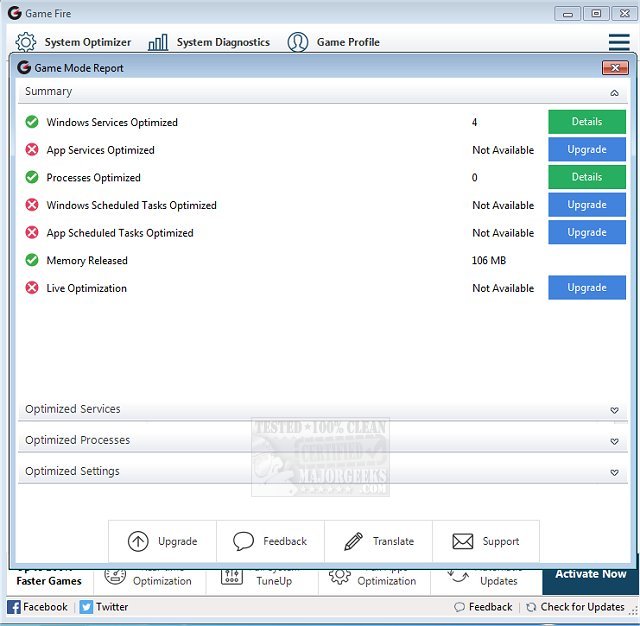Click Game Fire logo in title bar
640x626 pixels.
tap(15, 13)
